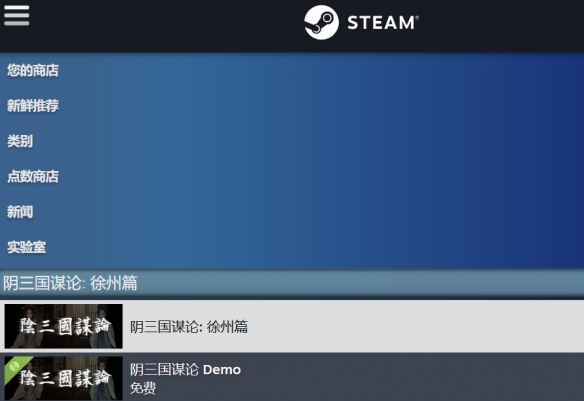Image resolution: width=584 pixels, height=401 pixels.
Task: Click the 阴三国谋论: 徐州篇 result thumbnail
Action: (x=63, y=326)
